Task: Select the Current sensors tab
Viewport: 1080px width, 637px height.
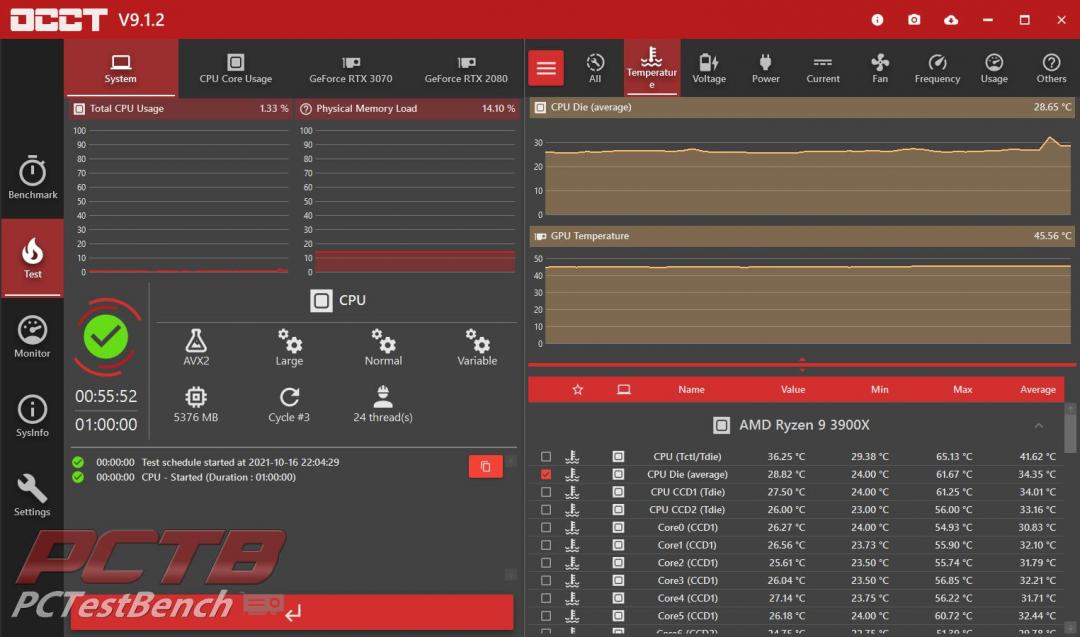Action: (x=822, y=67)
